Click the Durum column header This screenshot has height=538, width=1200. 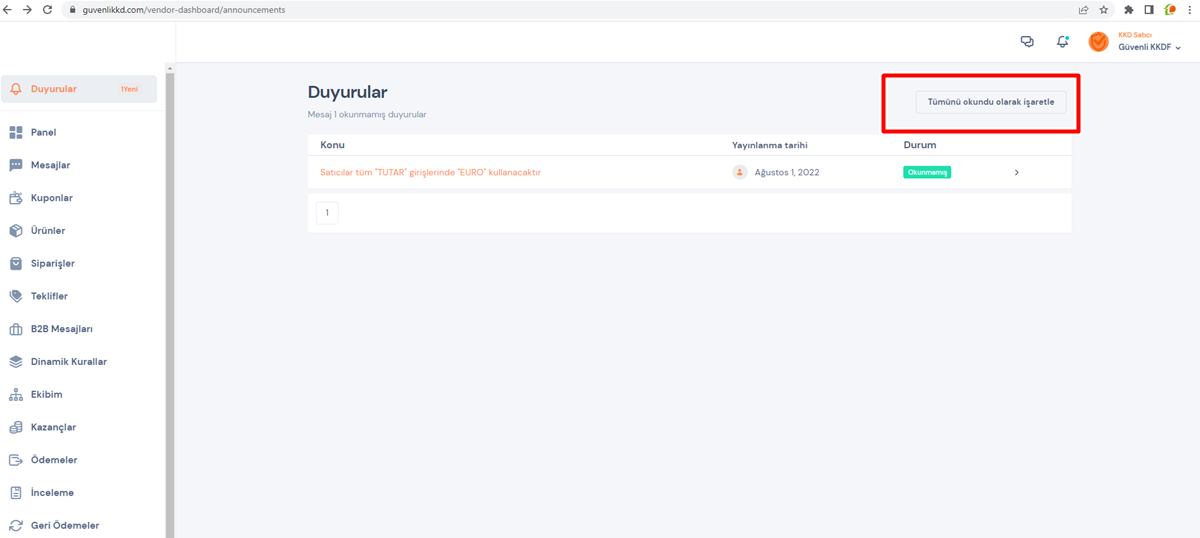point(920,145)
